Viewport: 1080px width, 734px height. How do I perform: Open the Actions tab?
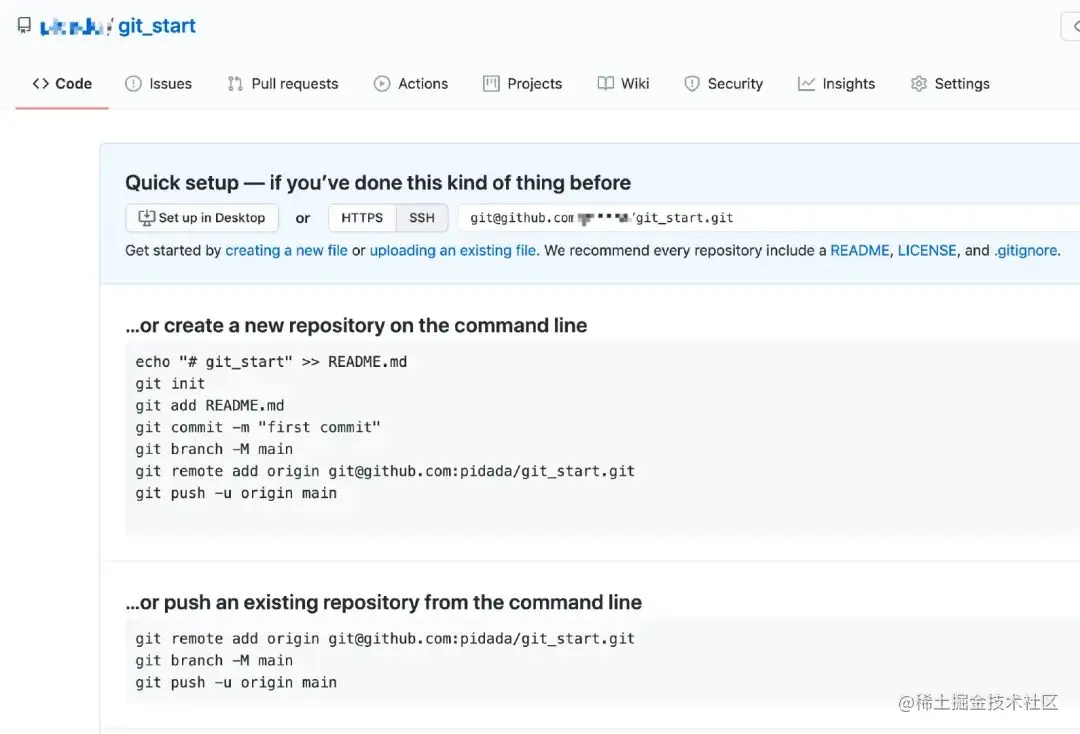click(x=411, y=83)
